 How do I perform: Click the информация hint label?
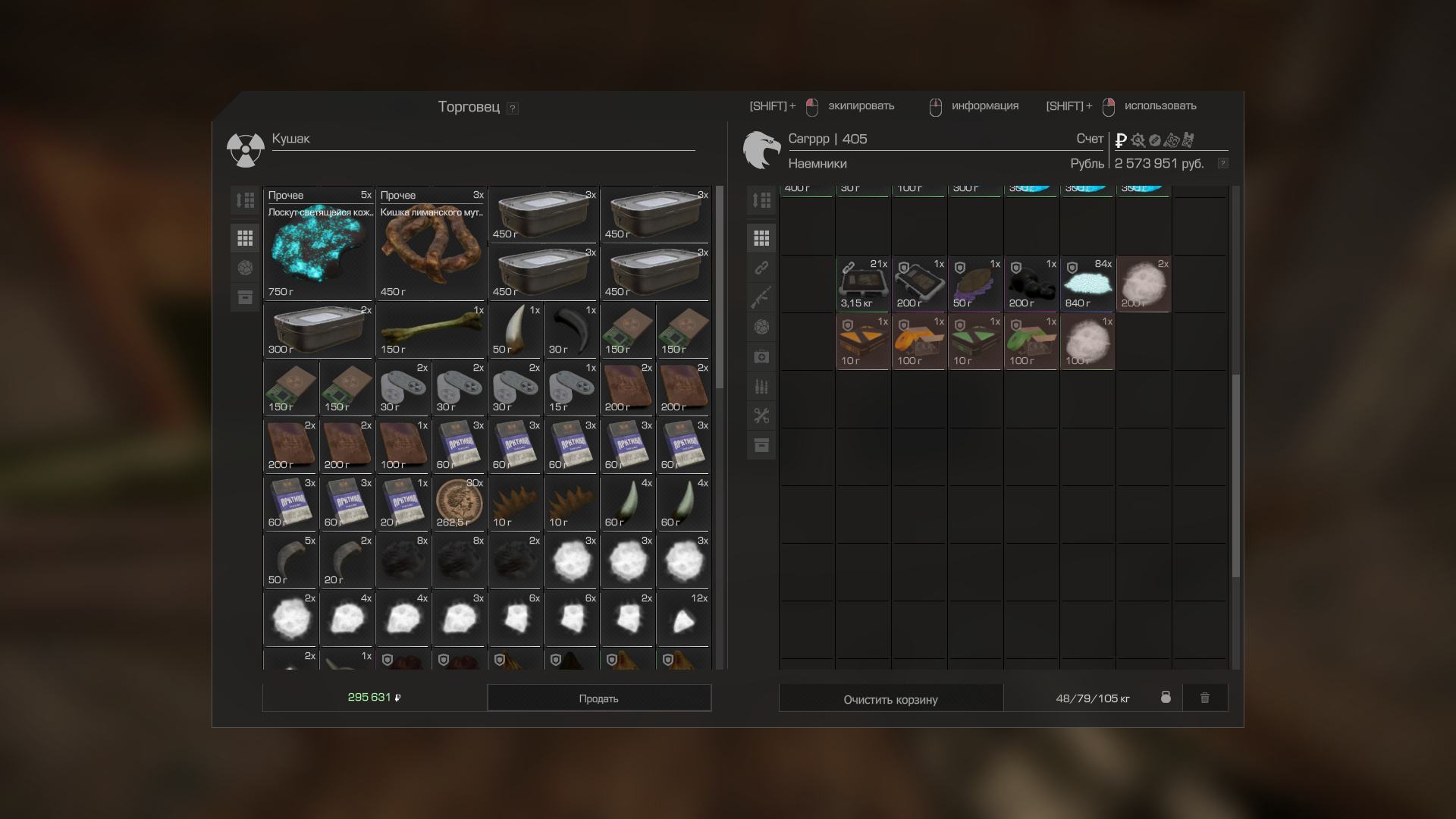coord(985,106)
